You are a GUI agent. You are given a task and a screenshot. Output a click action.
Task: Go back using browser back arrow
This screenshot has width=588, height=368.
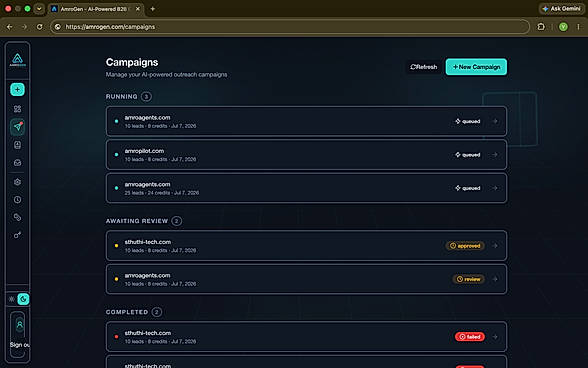click(x=9, y=27)
